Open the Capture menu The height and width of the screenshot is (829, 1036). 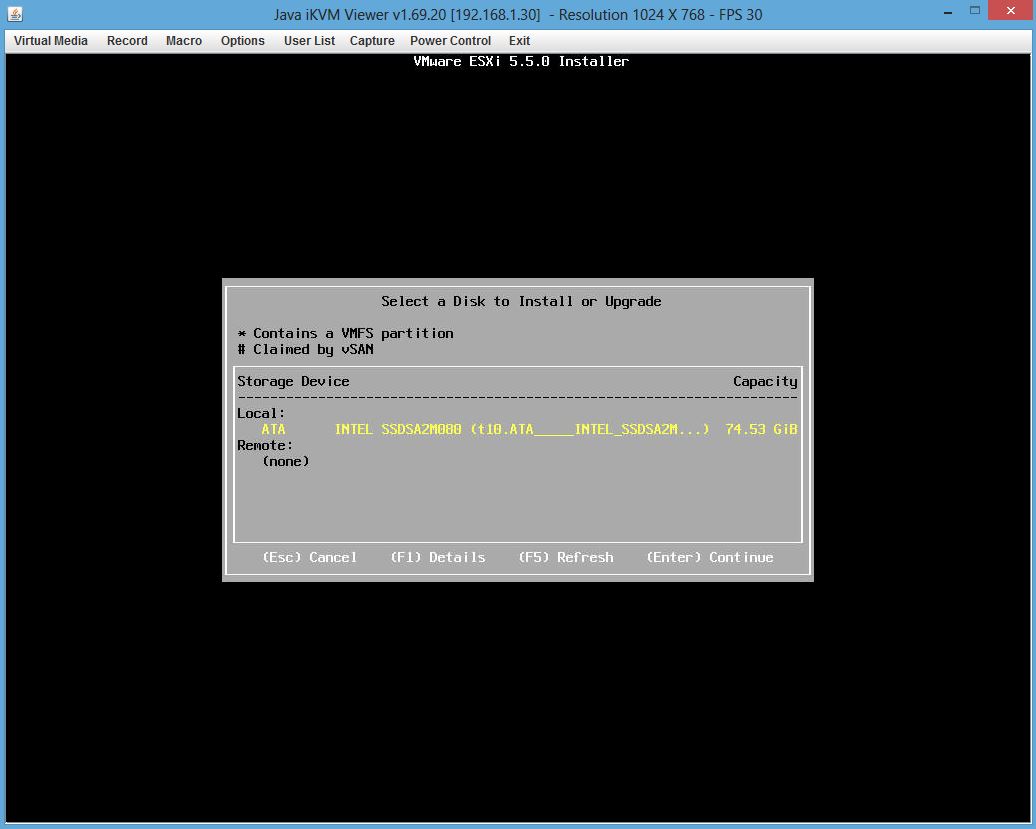(x=372, y=41)
